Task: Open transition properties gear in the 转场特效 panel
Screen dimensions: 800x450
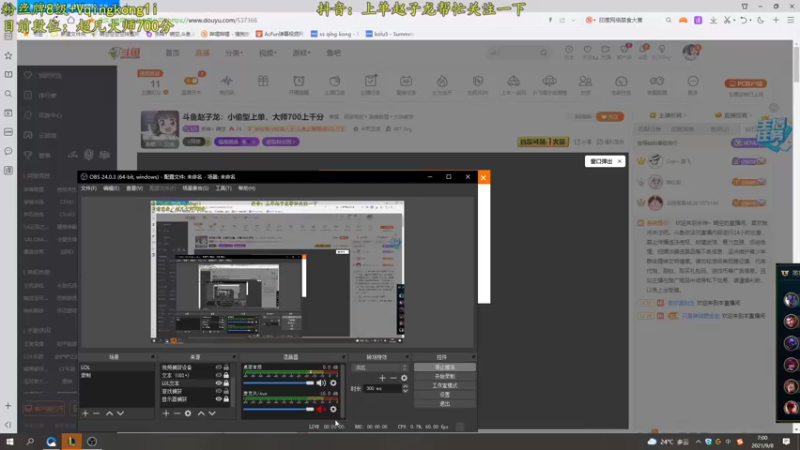Action: pos(404,378)
